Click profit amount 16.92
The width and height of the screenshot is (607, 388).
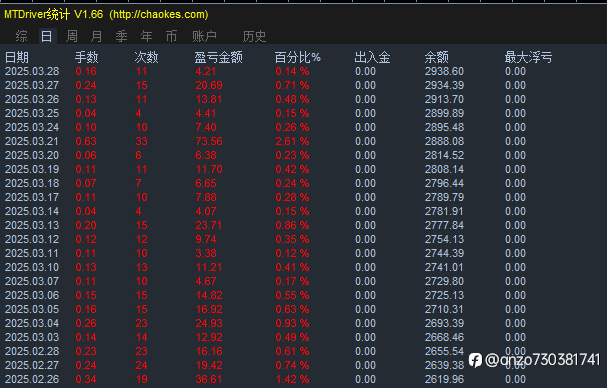point(209,309)
